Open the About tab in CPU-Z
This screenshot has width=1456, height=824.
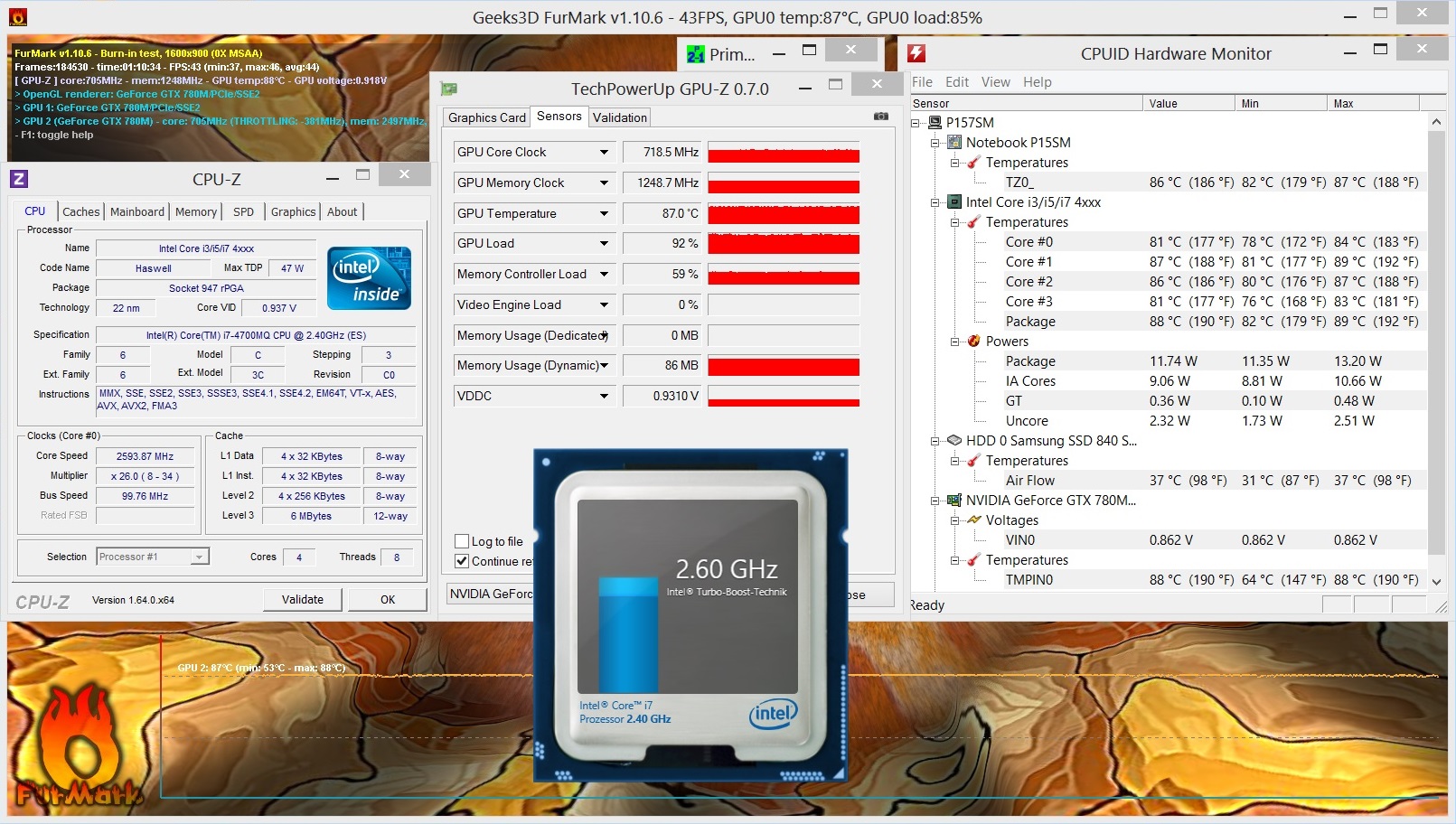click(343, 211)
